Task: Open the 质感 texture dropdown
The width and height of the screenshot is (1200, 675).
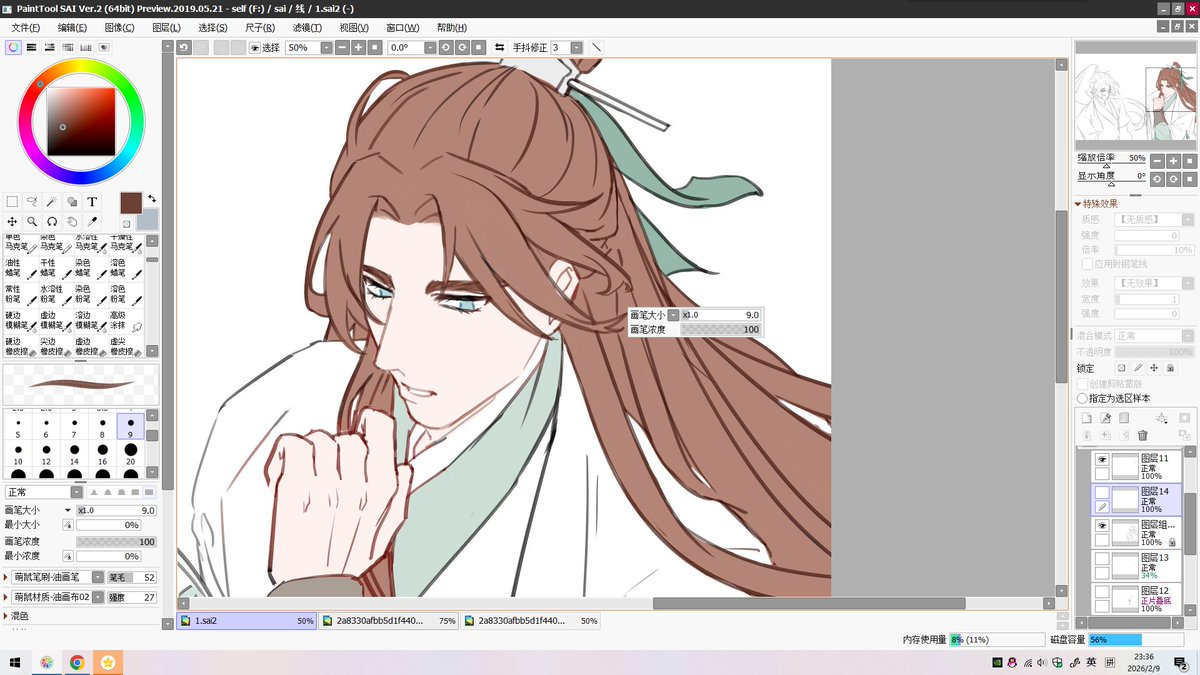Action: 1187,219
